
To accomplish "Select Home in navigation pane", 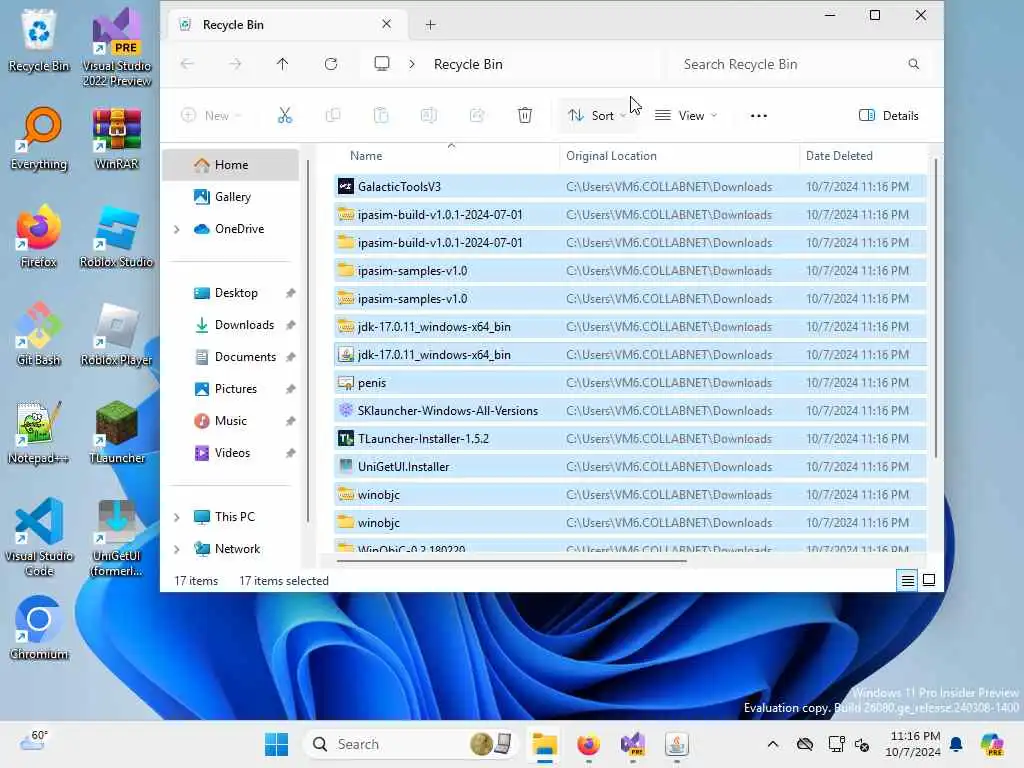I will pos(231,165).
